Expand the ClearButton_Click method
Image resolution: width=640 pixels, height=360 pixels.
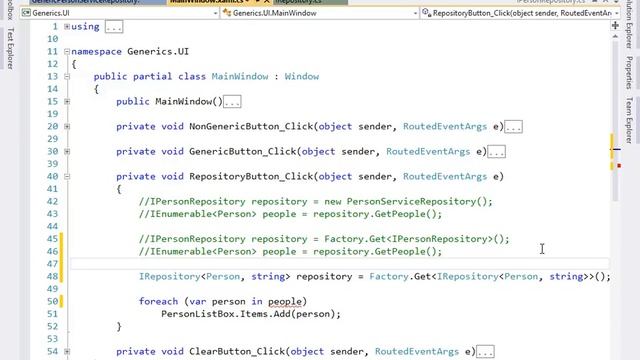pos(67,351)
